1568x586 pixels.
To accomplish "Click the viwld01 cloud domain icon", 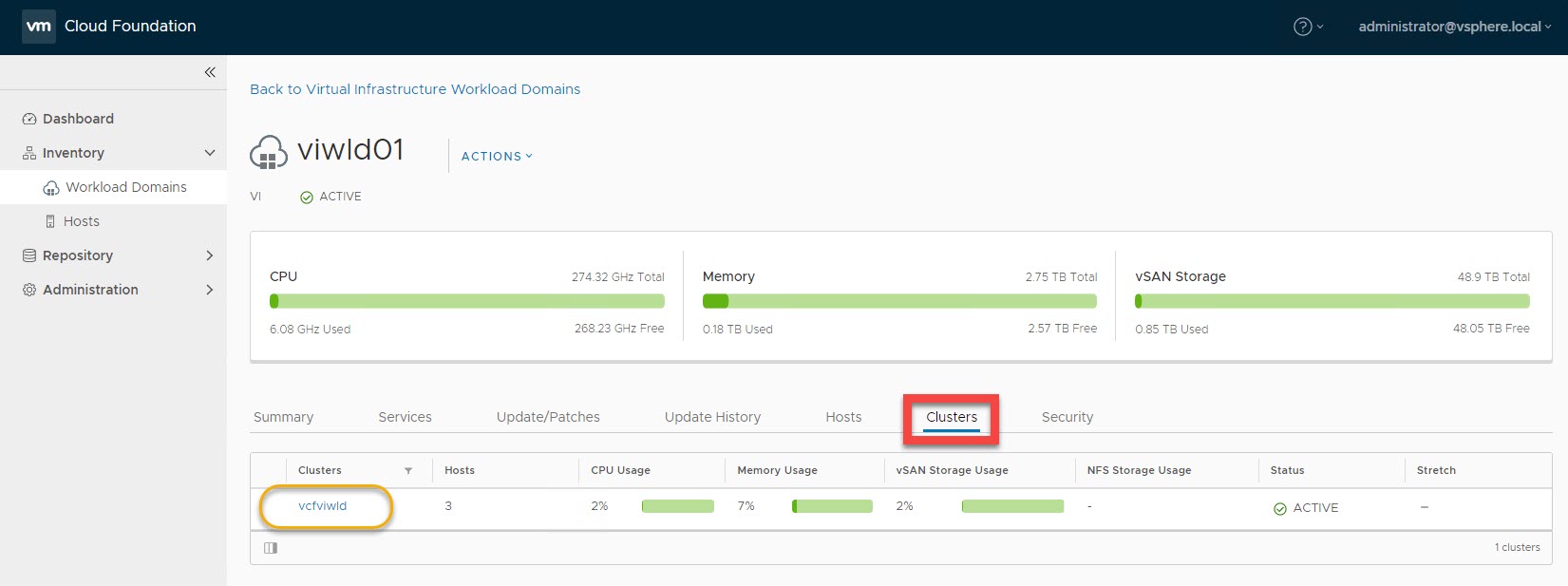I will 268,153.
